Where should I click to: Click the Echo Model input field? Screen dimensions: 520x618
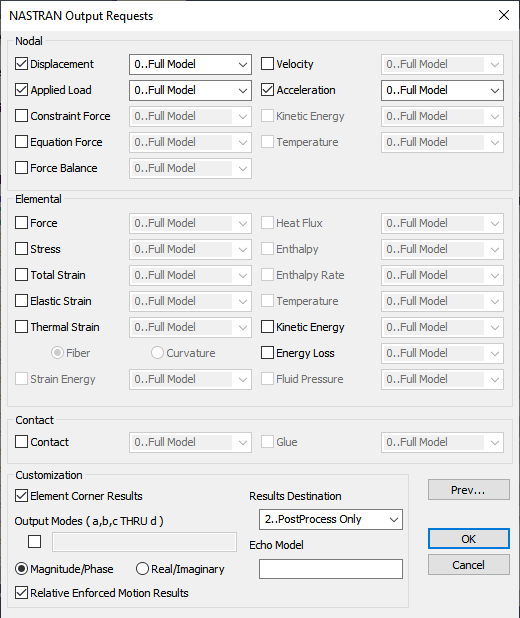331,569
